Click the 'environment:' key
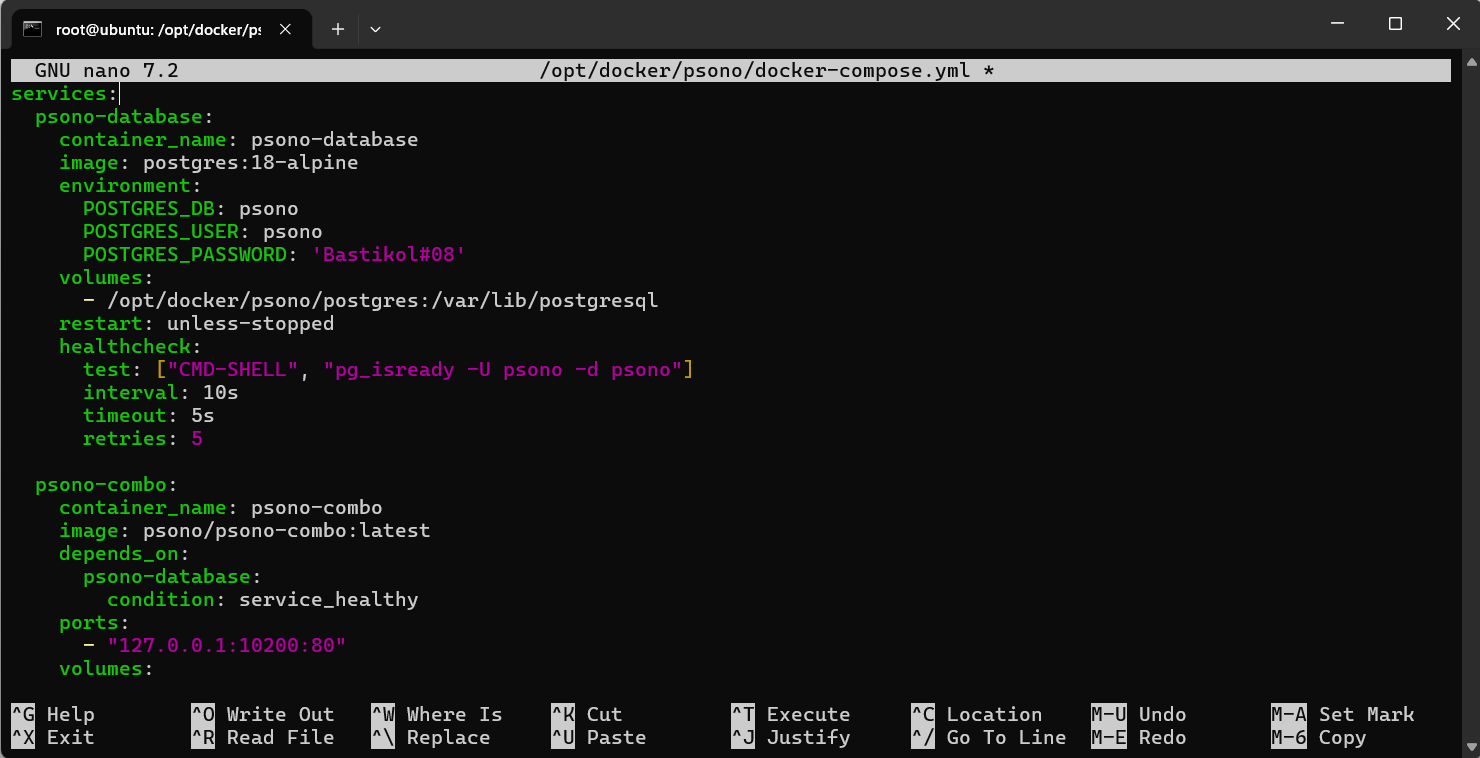This screenshot has height=758, width=1480. [x=130, y=186]
